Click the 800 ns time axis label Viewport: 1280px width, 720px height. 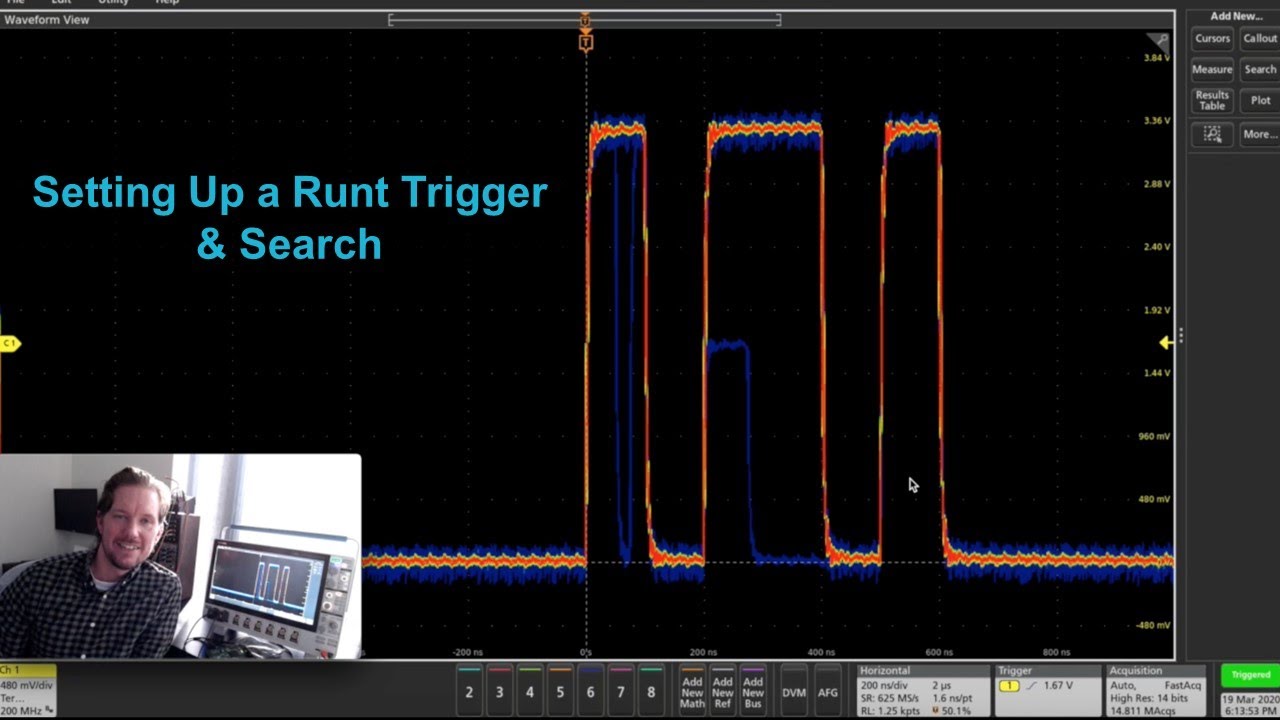[x=1057, y=652]
